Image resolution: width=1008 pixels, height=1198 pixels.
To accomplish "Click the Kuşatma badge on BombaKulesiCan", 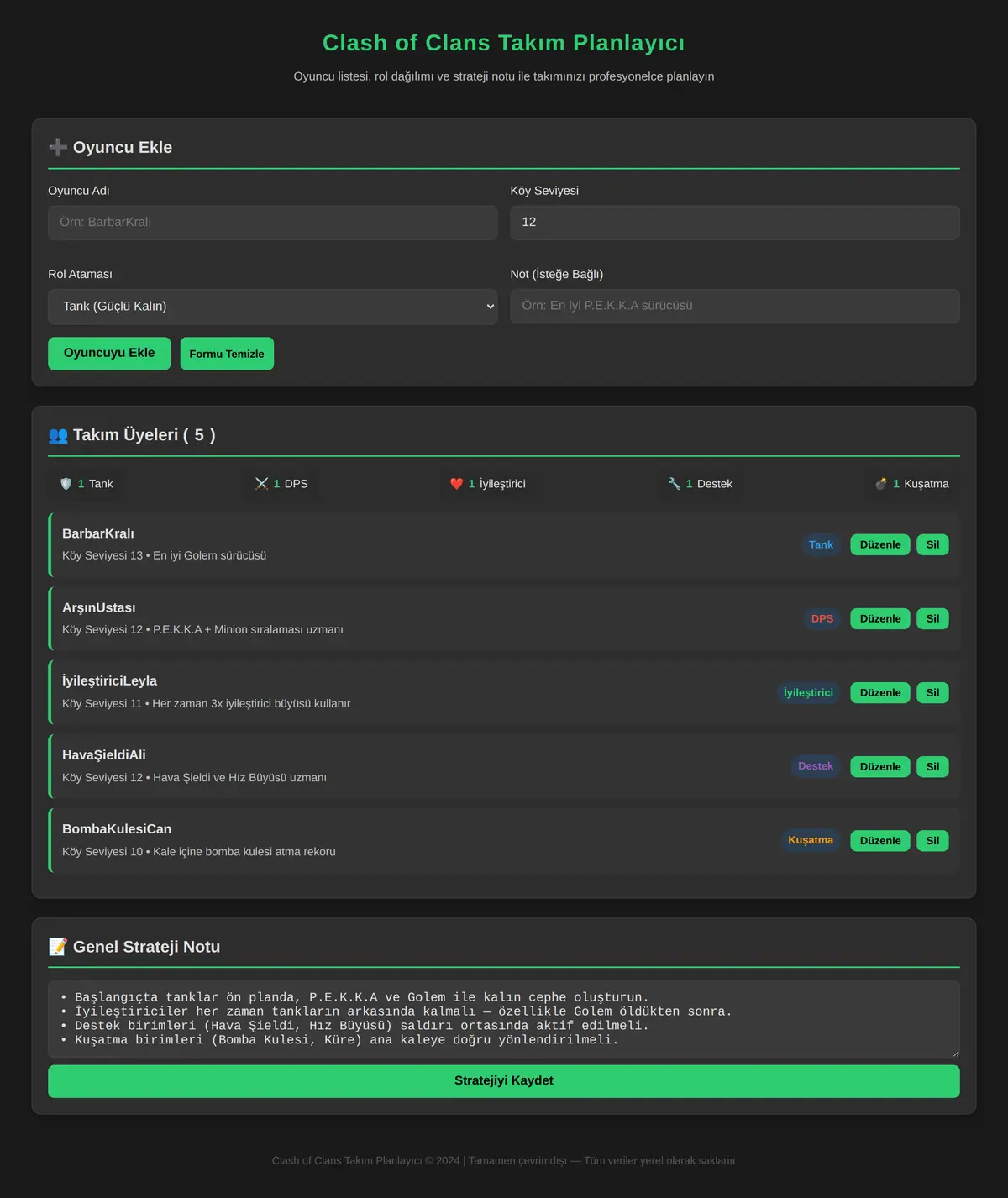I will tap(811, 840).
